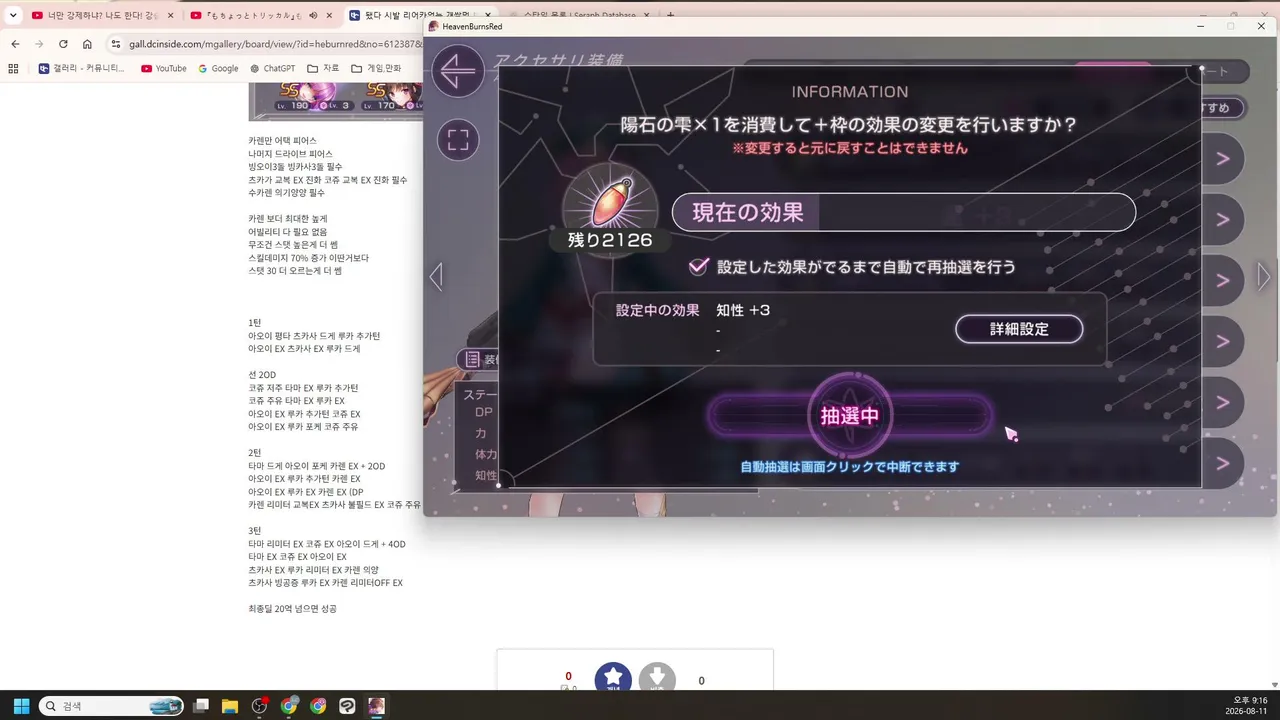This screenshot has width=1280, height=720.
Task: Open the first Chrome taskbar icon
Action: (289, 706)
